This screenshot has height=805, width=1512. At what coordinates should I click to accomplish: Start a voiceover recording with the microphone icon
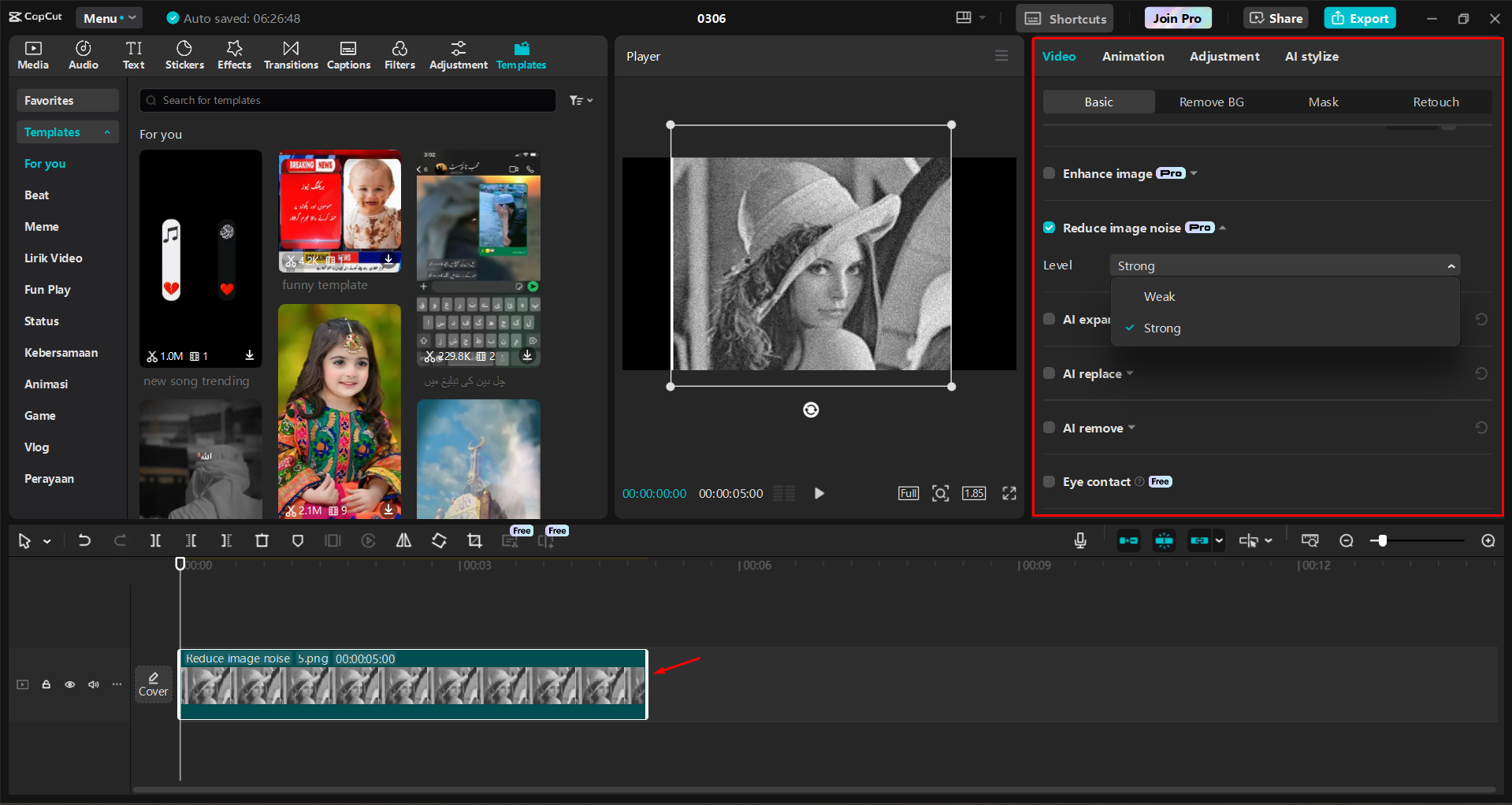click(x=1079, y=540)
